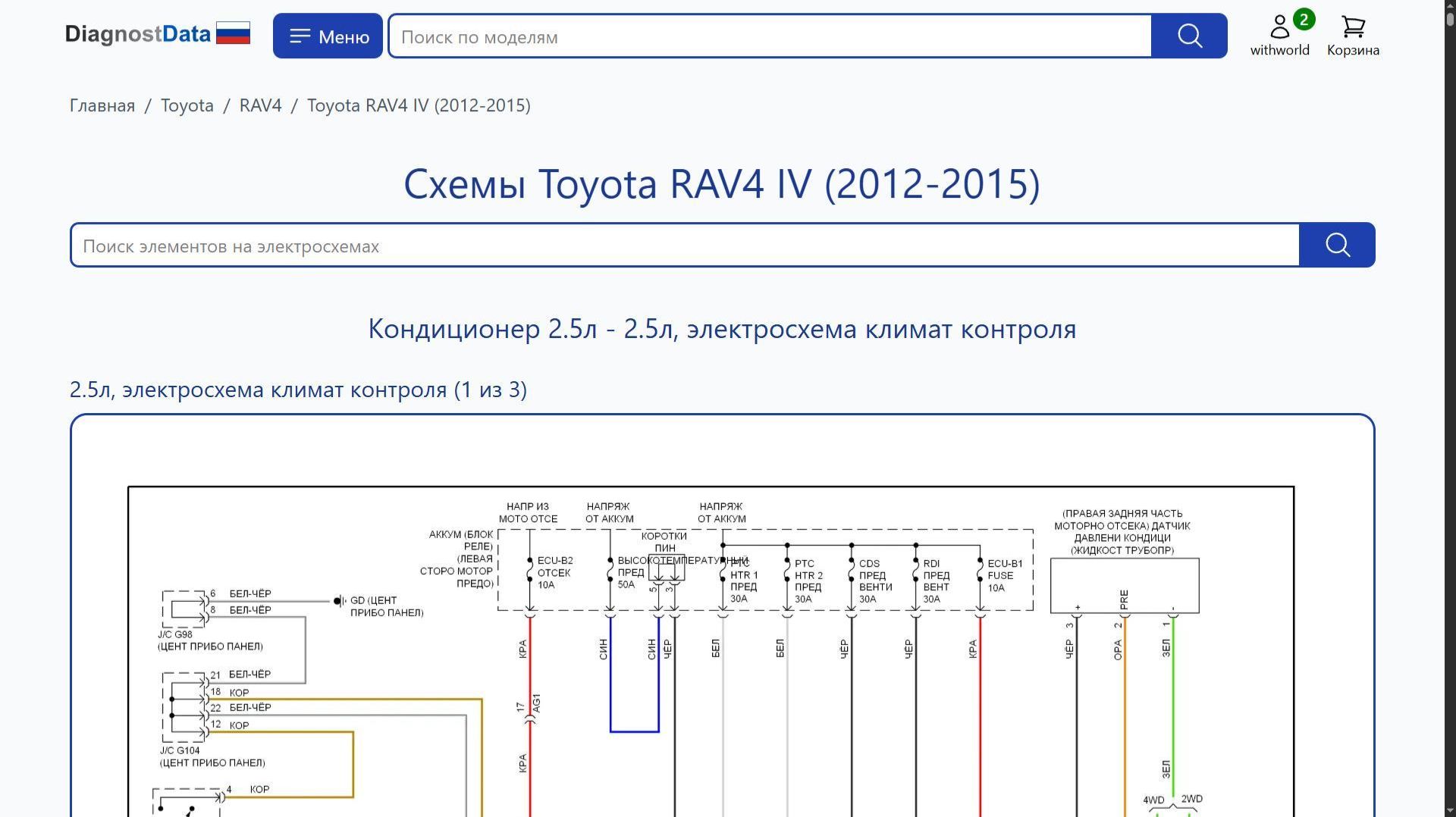Click the 2WD label in the diagram

click(1191, 799)
